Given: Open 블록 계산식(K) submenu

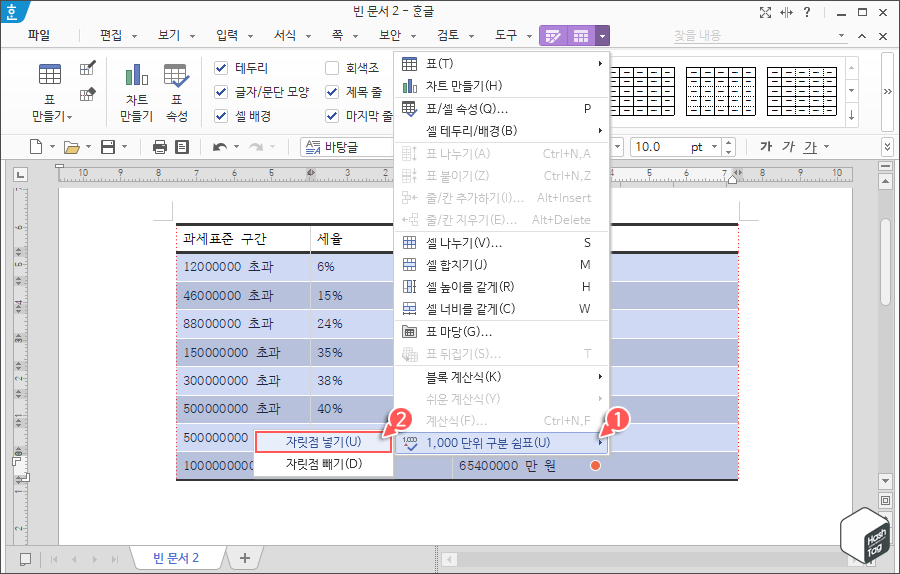Looking at the screenshot, I should point(502,377).
